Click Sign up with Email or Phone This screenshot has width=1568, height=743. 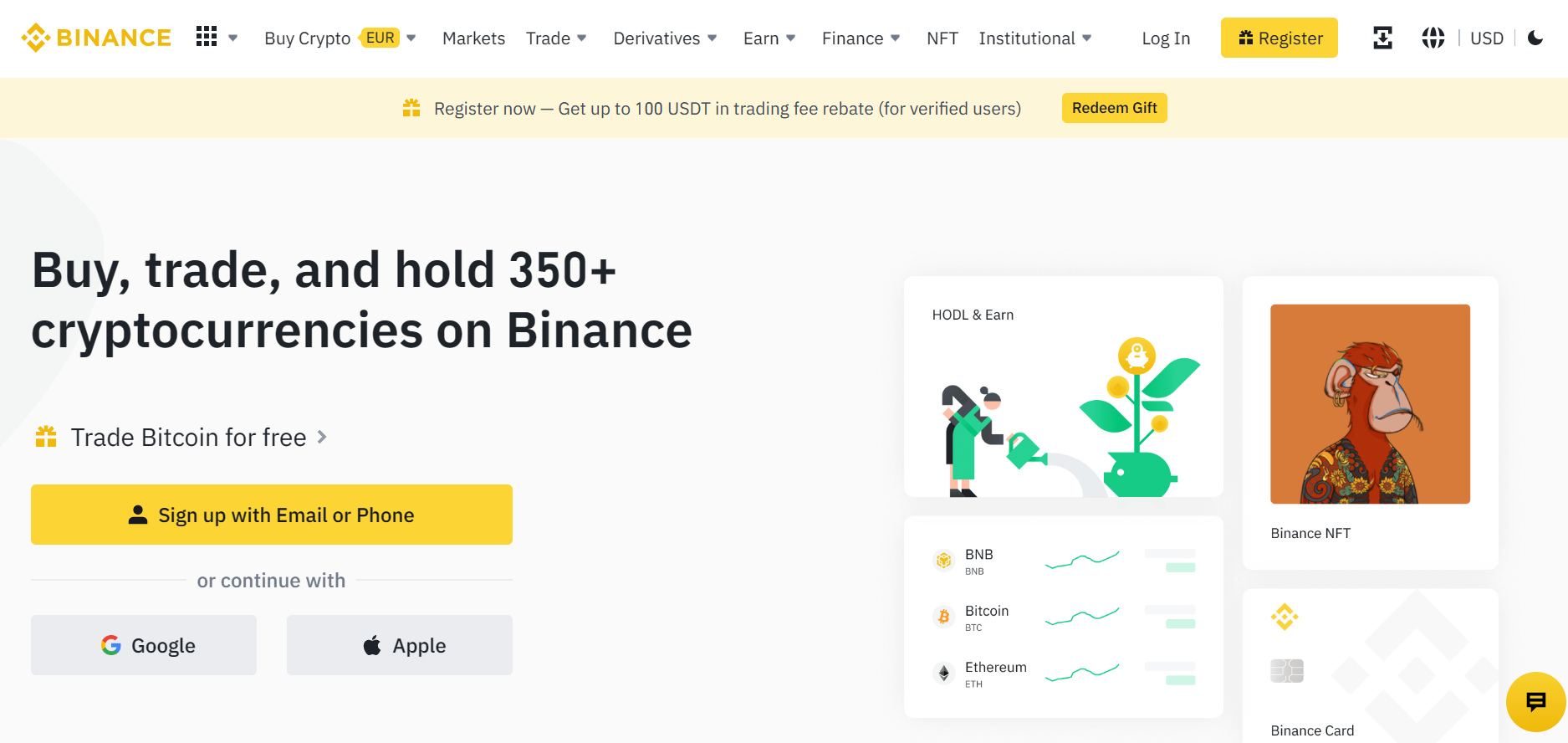pos(272,515)
